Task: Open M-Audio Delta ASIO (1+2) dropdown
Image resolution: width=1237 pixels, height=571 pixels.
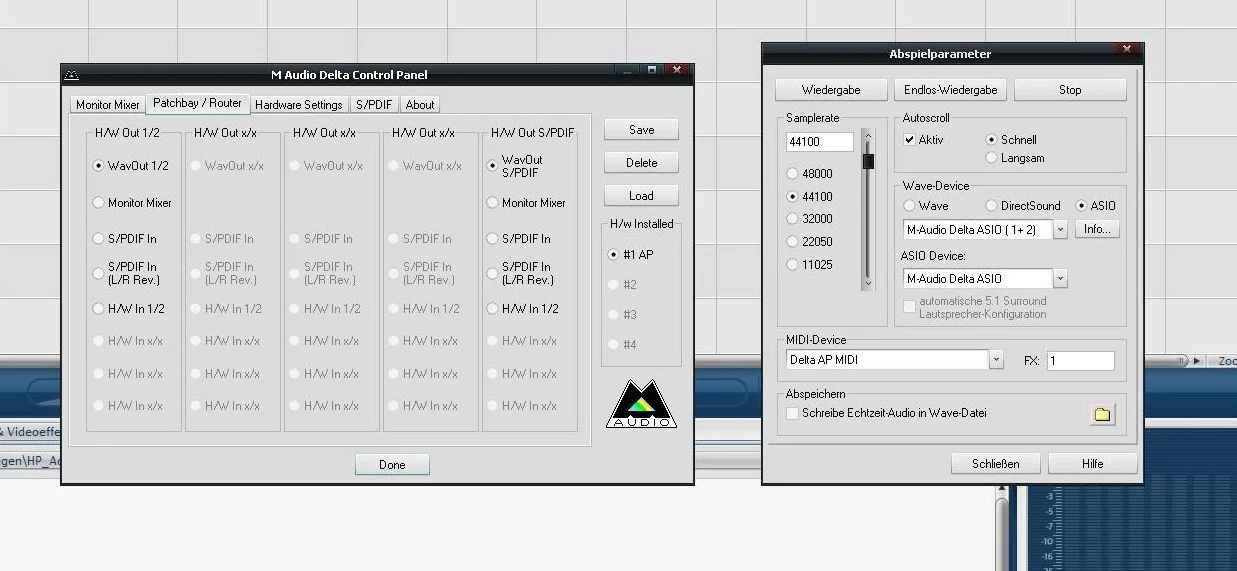Action: pos(1060,229)
